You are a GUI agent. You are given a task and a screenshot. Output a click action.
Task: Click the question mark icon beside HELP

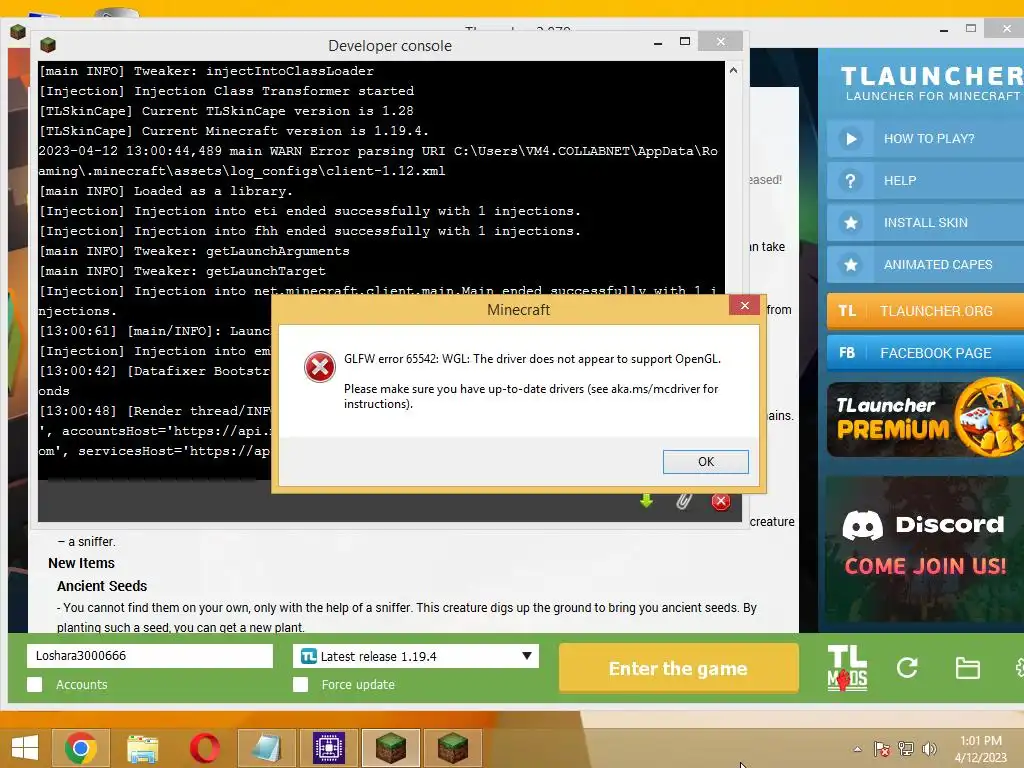850,181
